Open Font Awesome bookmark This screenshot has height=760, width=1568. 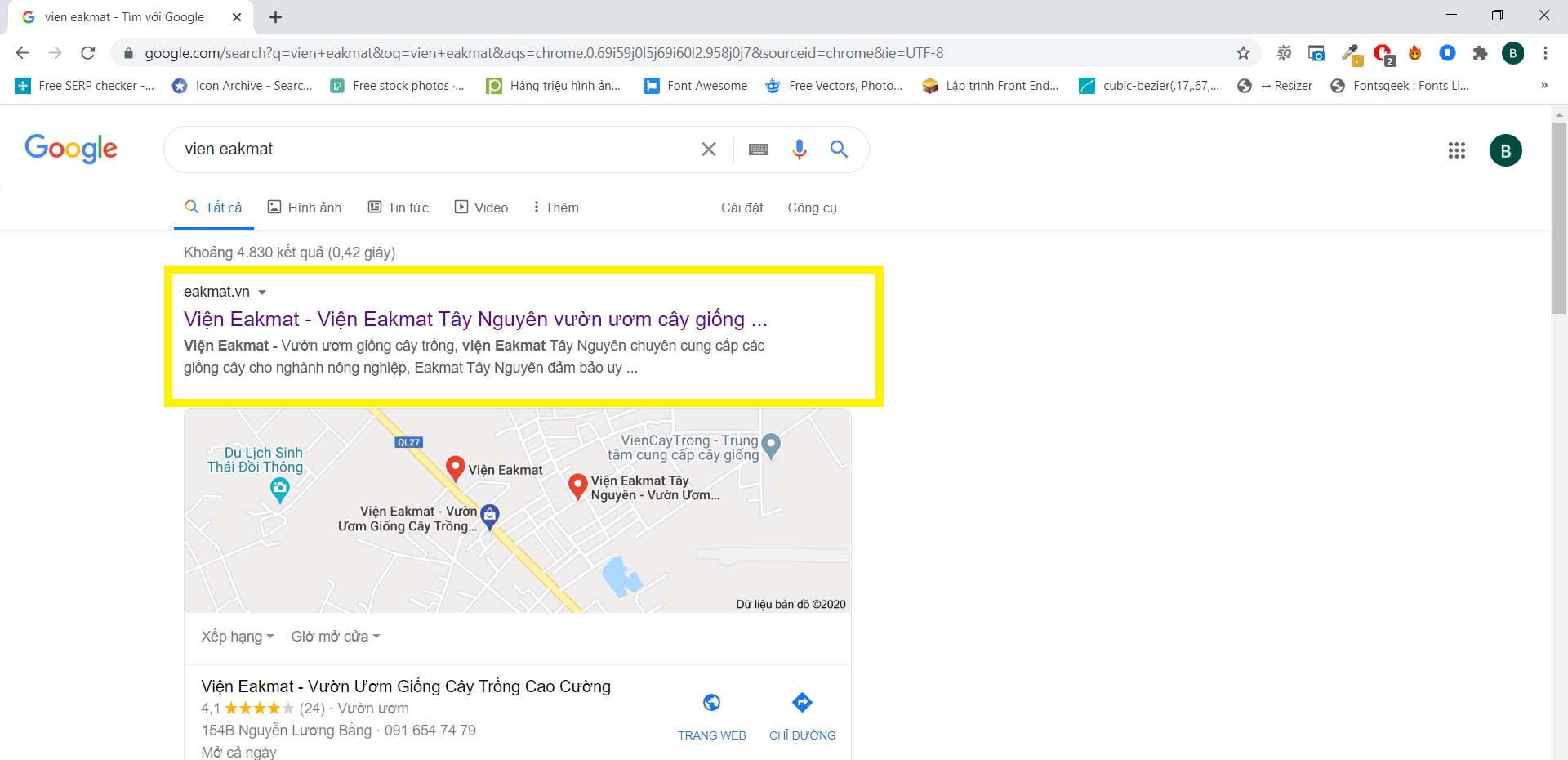point(696,86)
